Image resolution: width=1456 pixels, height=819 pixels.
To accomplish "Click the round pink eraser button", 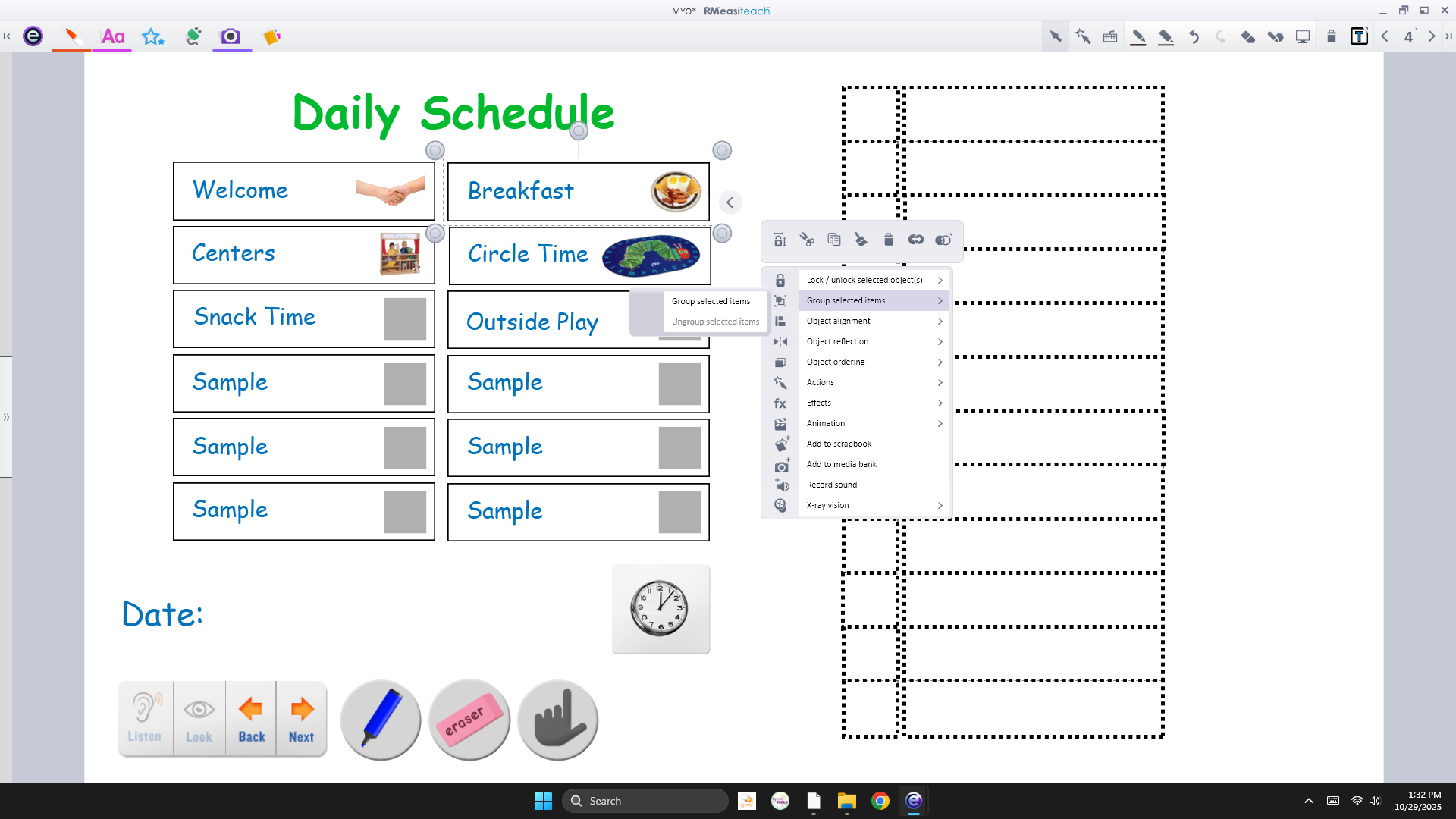I will [x=469, y=720].
